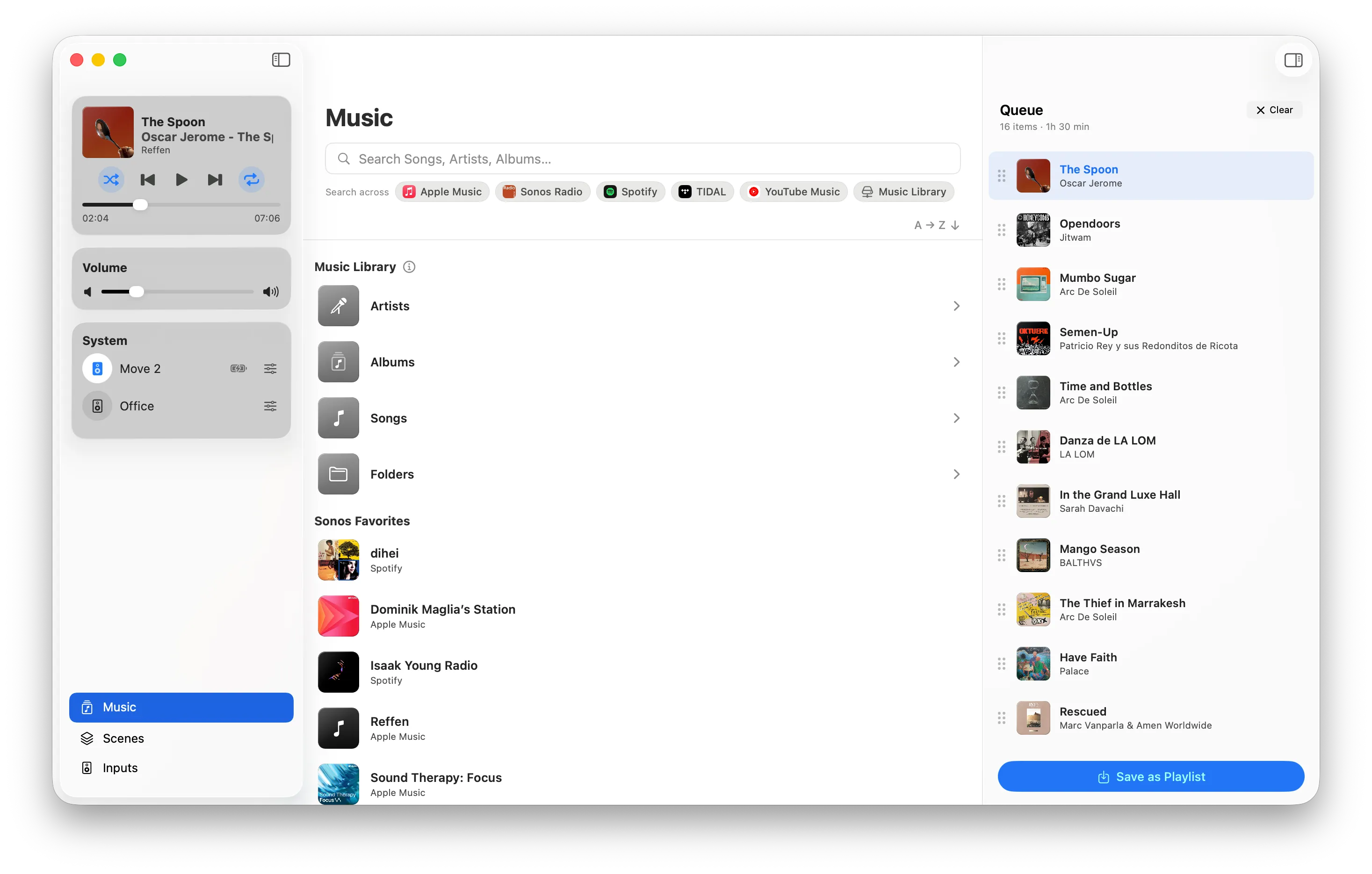Skip to previous track
Viewport: 1372px width, 874px height.
point(148,180)
